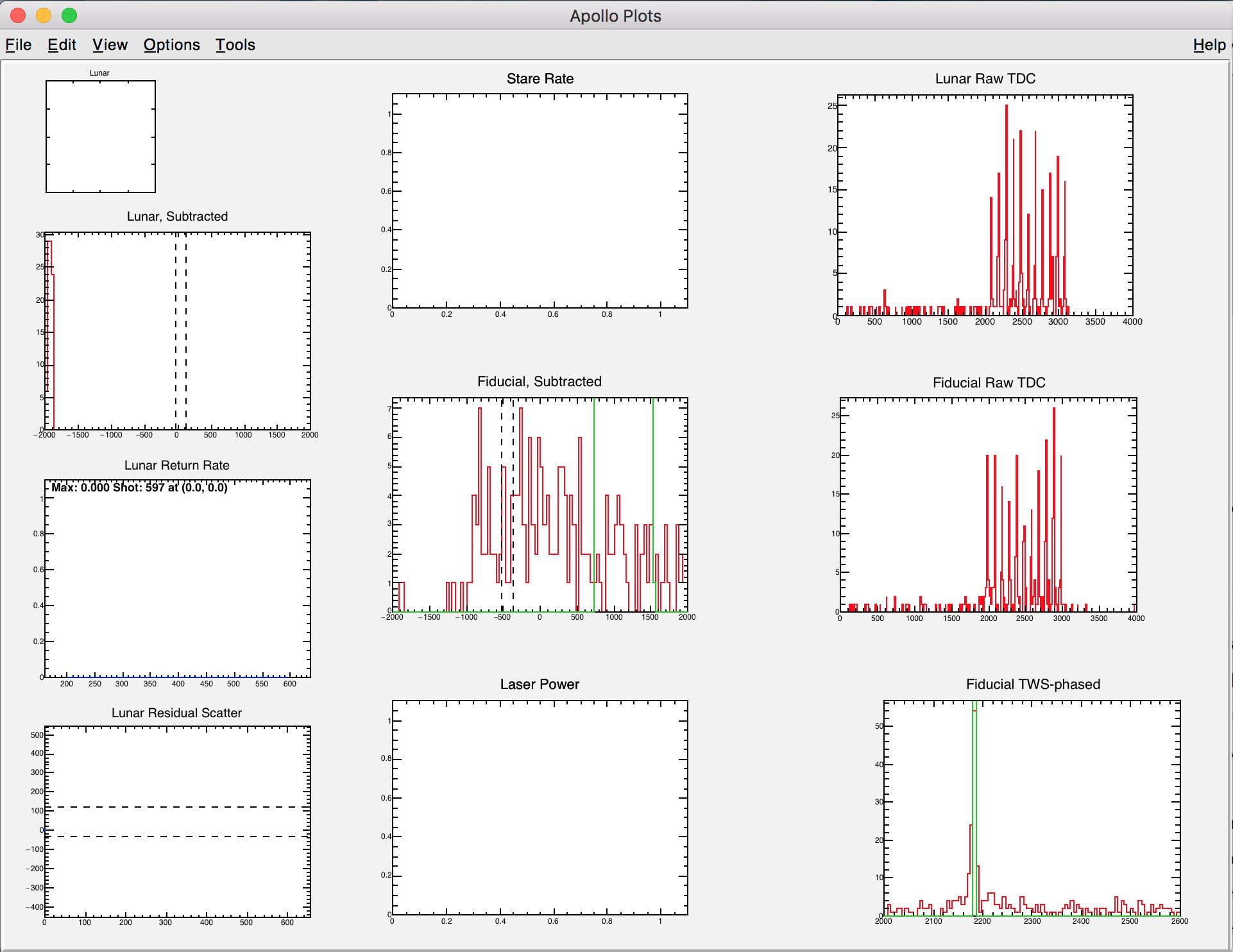
Task: Click the 'Laser Power' title
Action: (x=540, y=684)
